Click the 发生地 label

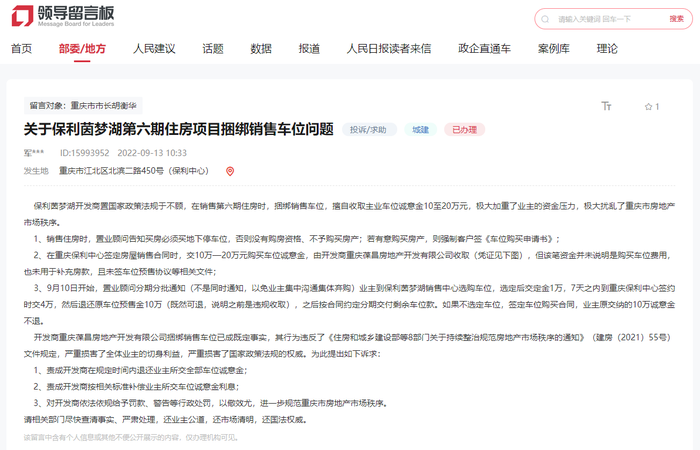(x=36, y=171)
